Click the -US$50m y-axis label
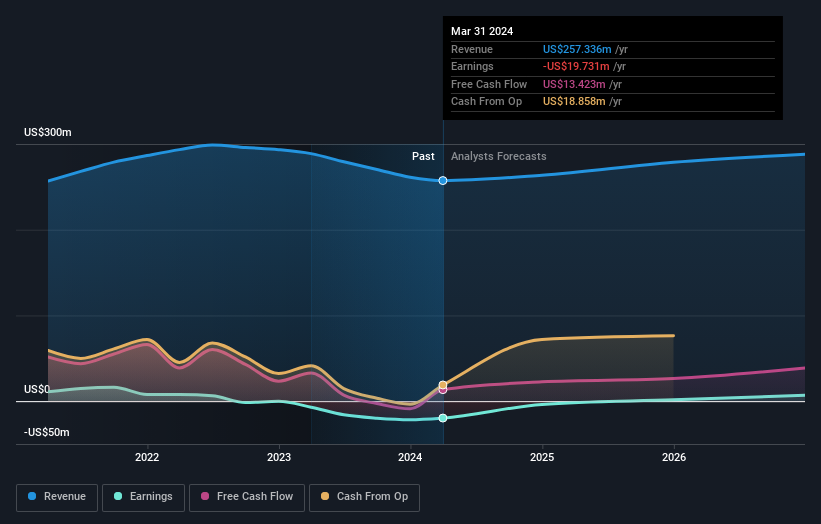The width and height of the screenshot is (821, 524). coord(47,432)
